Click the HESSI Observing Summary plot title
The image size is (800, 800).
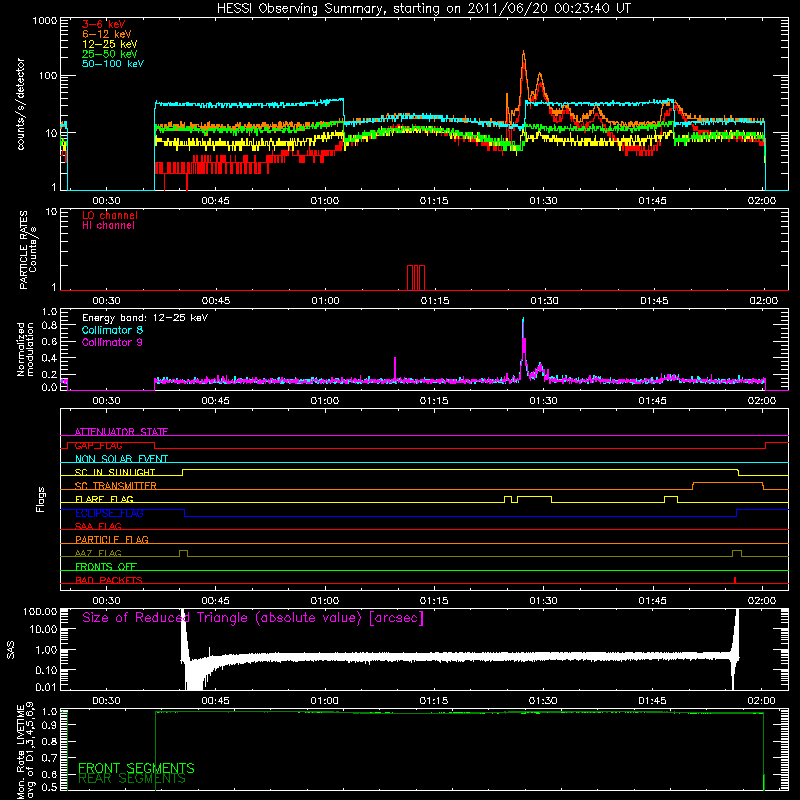(x=423, y=9)
